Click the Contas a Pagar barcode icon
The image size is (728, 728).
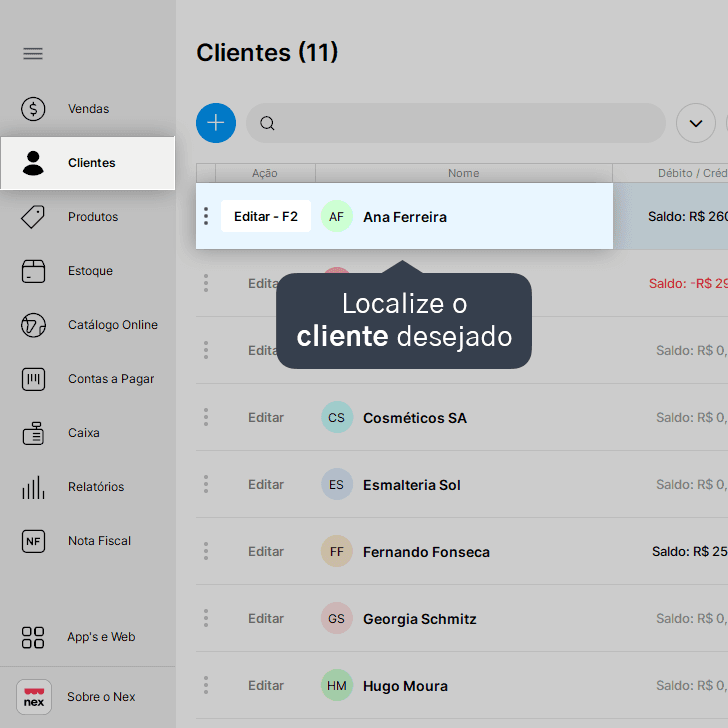point(33,379)
